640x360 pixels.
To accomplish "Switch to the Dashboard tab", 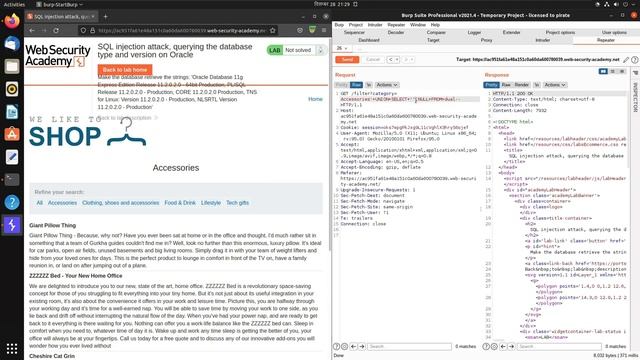I will (x=369, y=40).
